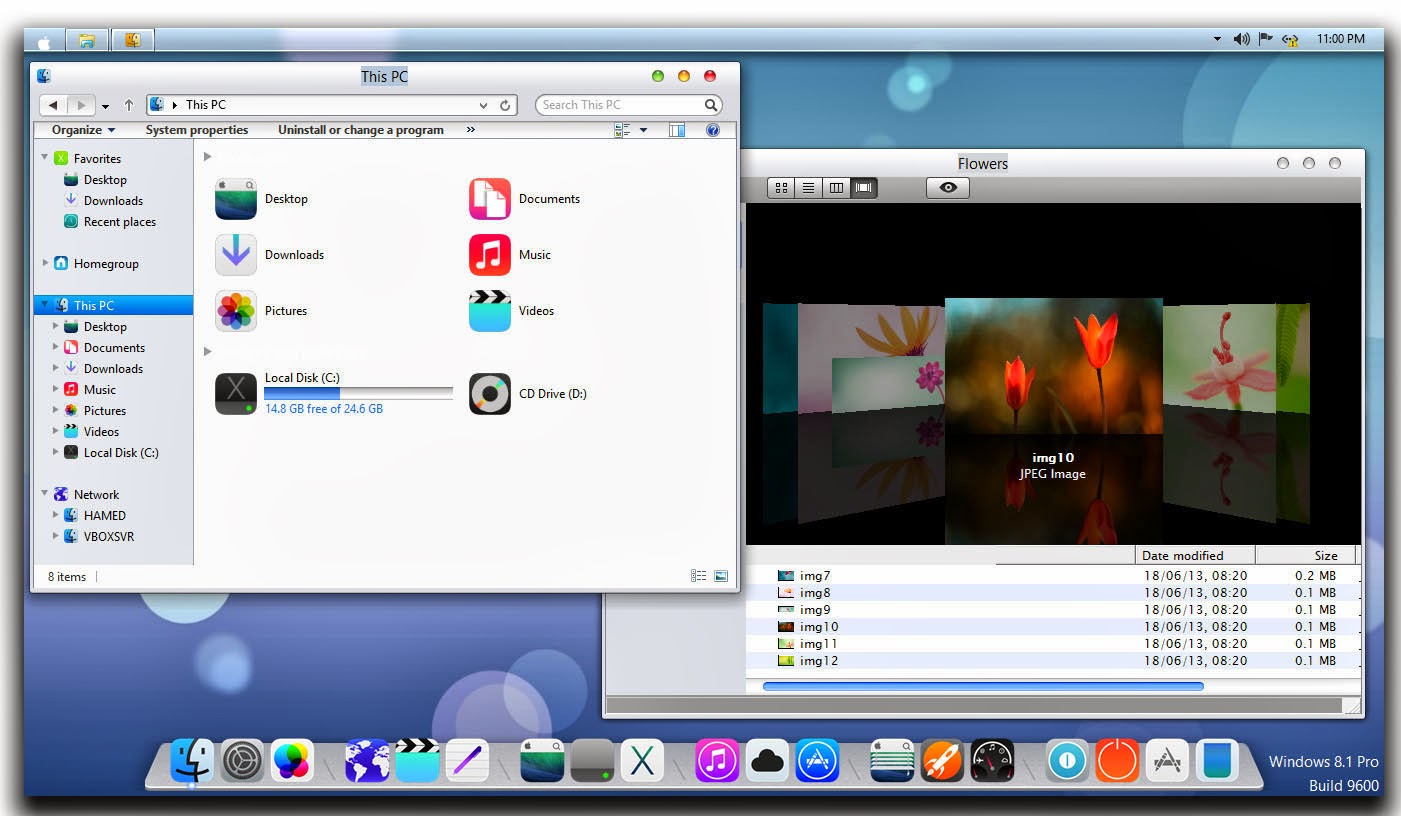Switch to large icons view in status bar

[x=721, y=576]
